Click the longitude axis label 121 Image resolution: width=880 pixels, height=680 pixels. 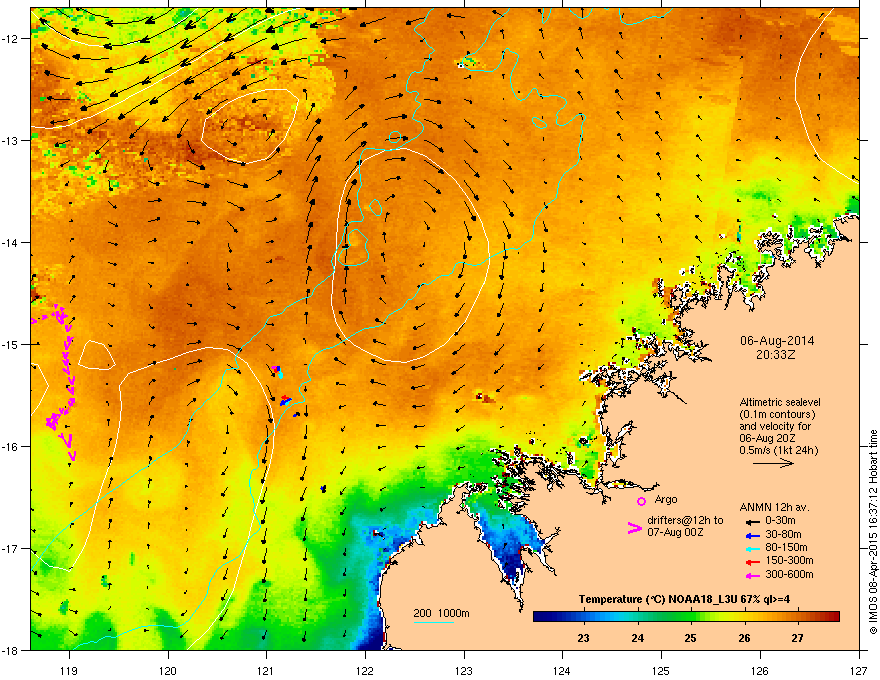click(266, 670)
